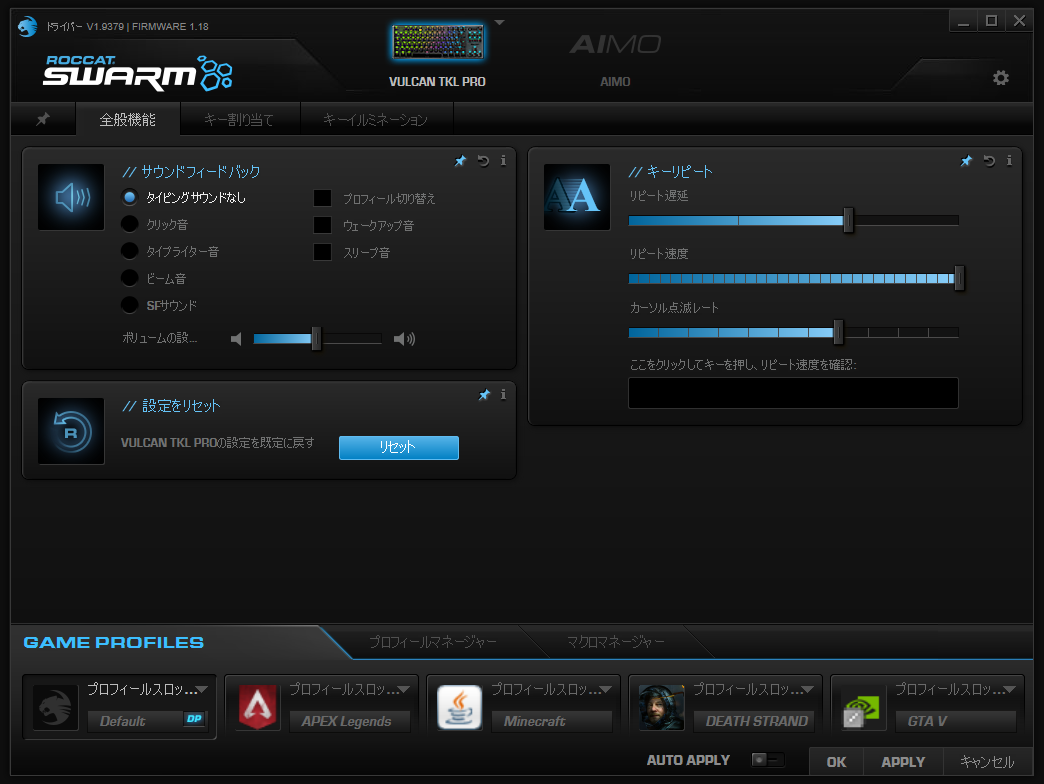Pin the キーリピート panel
The image size is (1044, 784).
click(966, 161)
